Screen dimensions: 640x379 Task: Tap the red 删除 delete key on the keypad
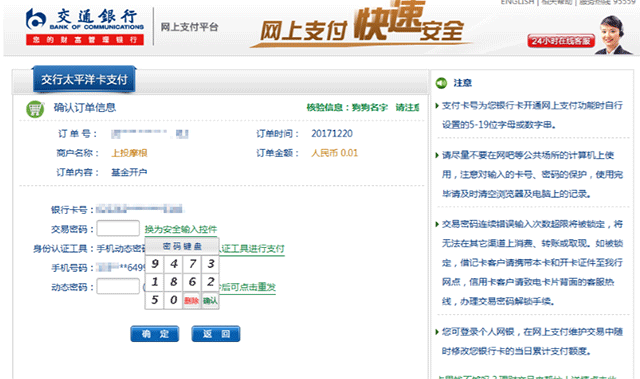[x=191, y=301]
